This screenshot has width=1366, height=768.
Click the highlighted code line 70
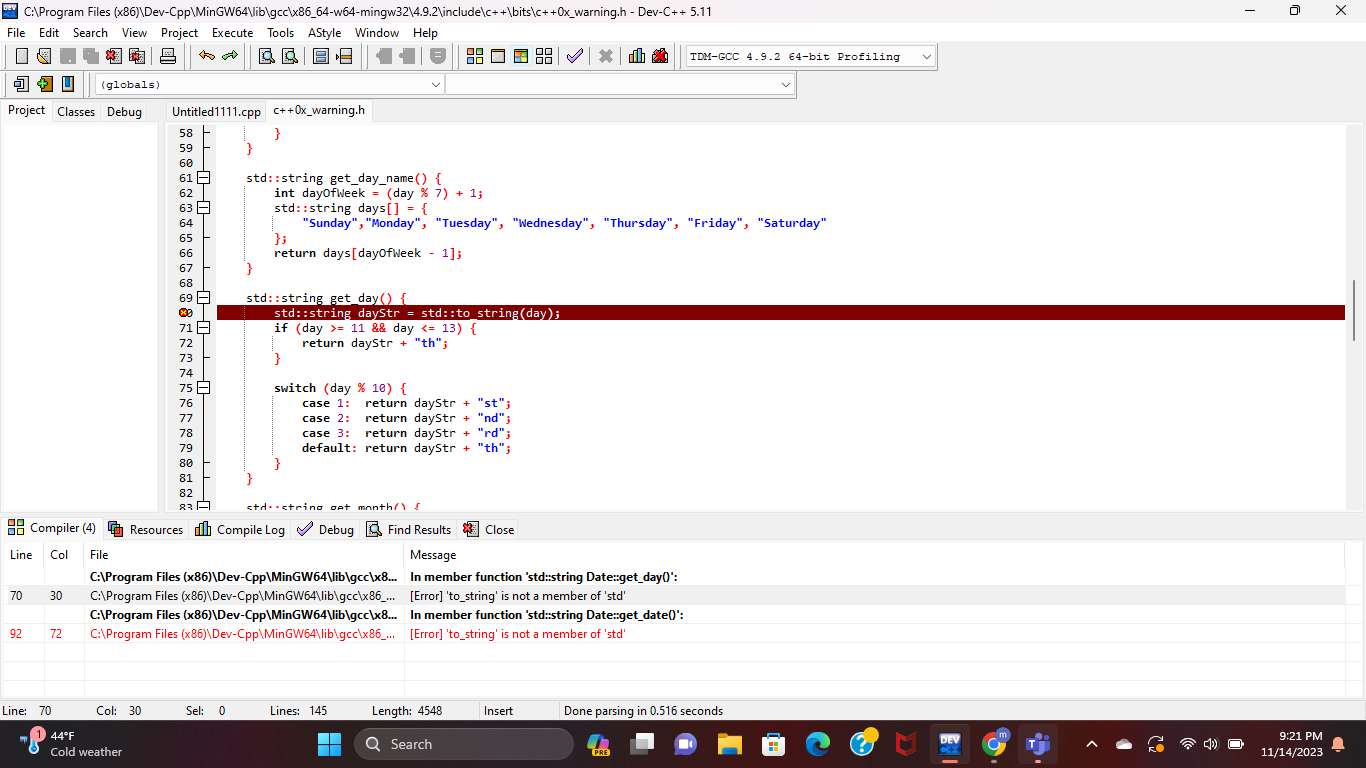[780, 313]
